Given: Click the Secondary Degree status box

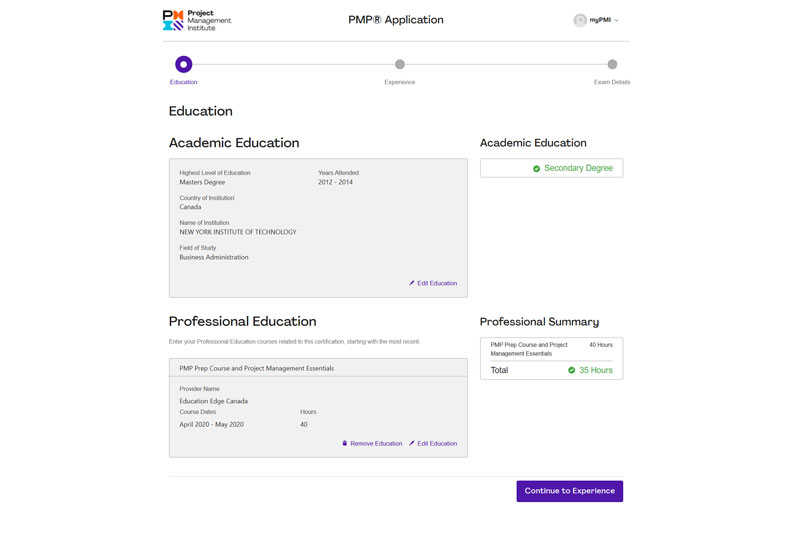Looking at the screenshot, I should pyautogui.click(x=551, y=168).
